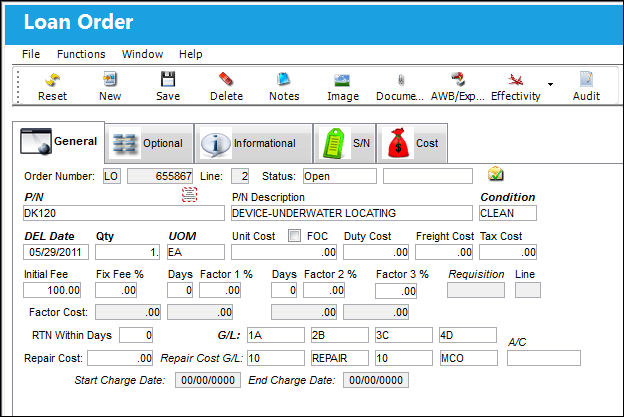Click the Condition field CLEAN
This screenshot has width=624, height=417.
pyautogui.click(x=508, y=213)
